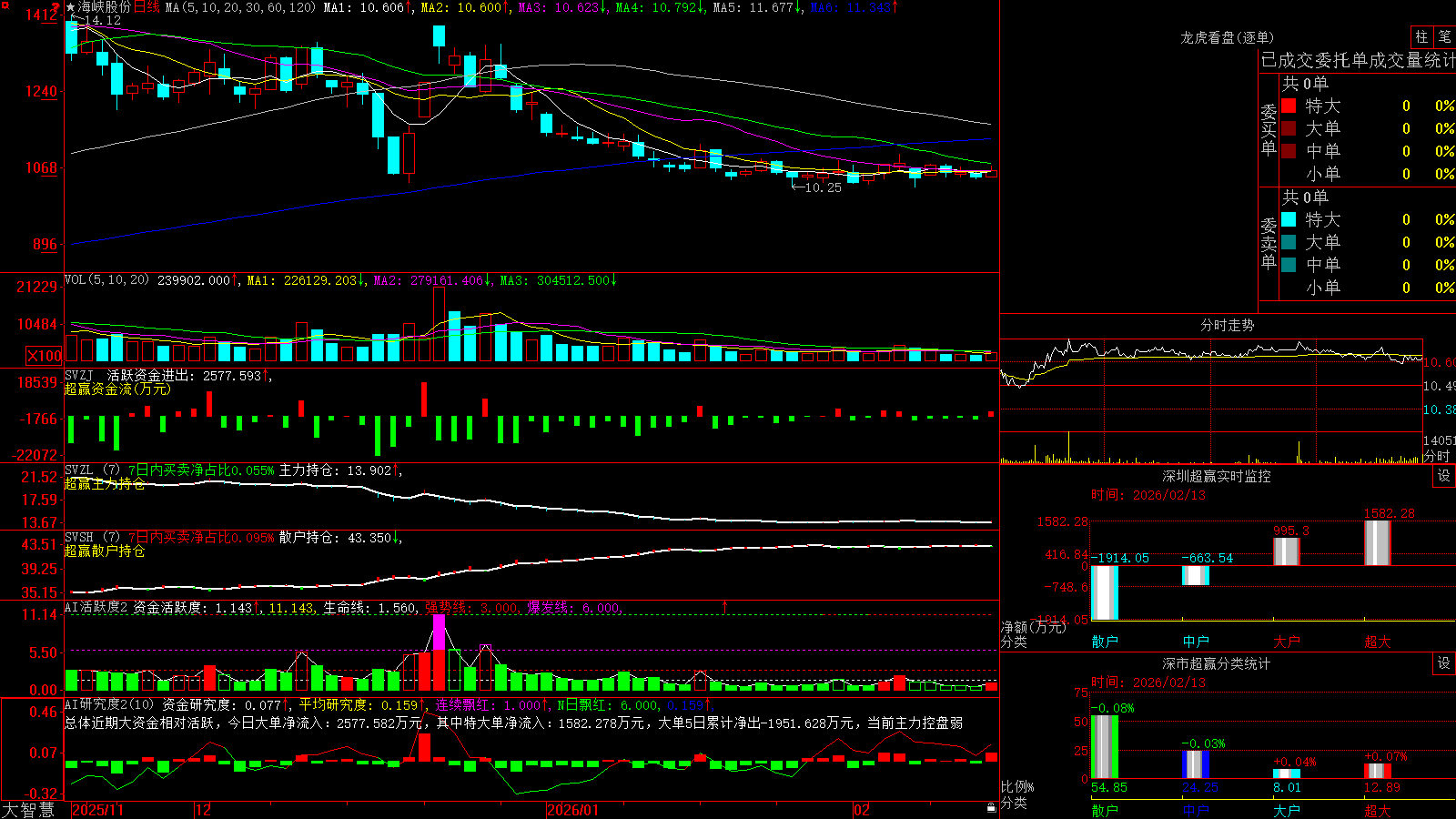The width and height of the screenshot is (1456, 819).
Task: Select 中户 category in 深圳超赢实时监控
Action: (1196, 642)
